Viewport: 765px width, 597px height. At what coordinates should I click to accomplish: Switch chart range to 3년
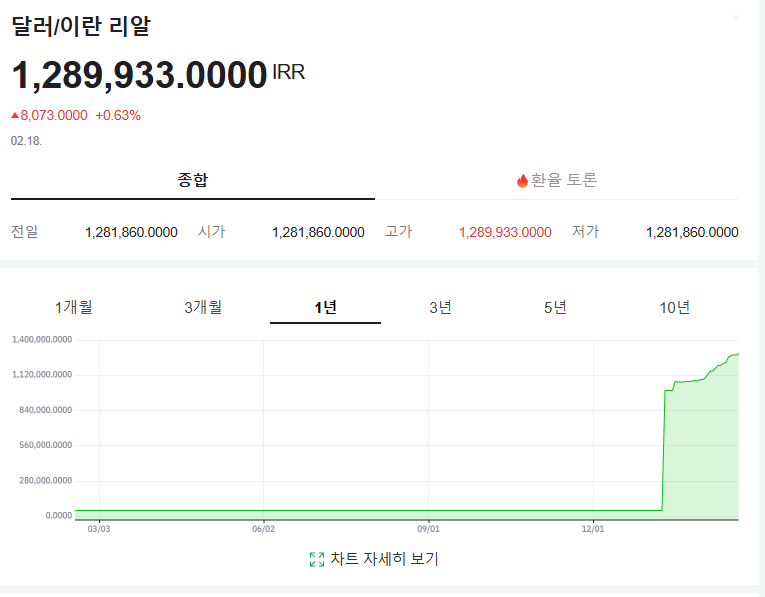[x=440, y=307]
